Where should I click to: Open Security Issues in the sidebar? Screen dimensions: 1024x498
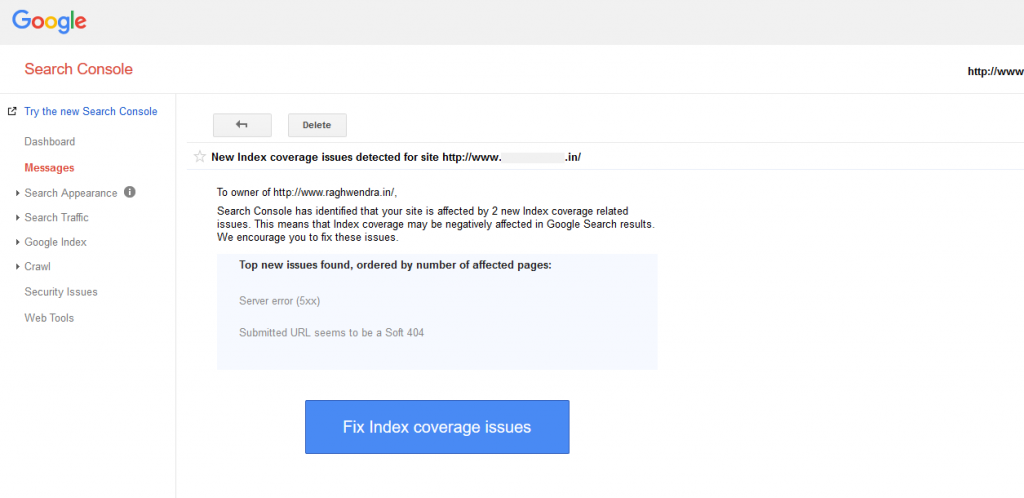[x=61, y=292]
